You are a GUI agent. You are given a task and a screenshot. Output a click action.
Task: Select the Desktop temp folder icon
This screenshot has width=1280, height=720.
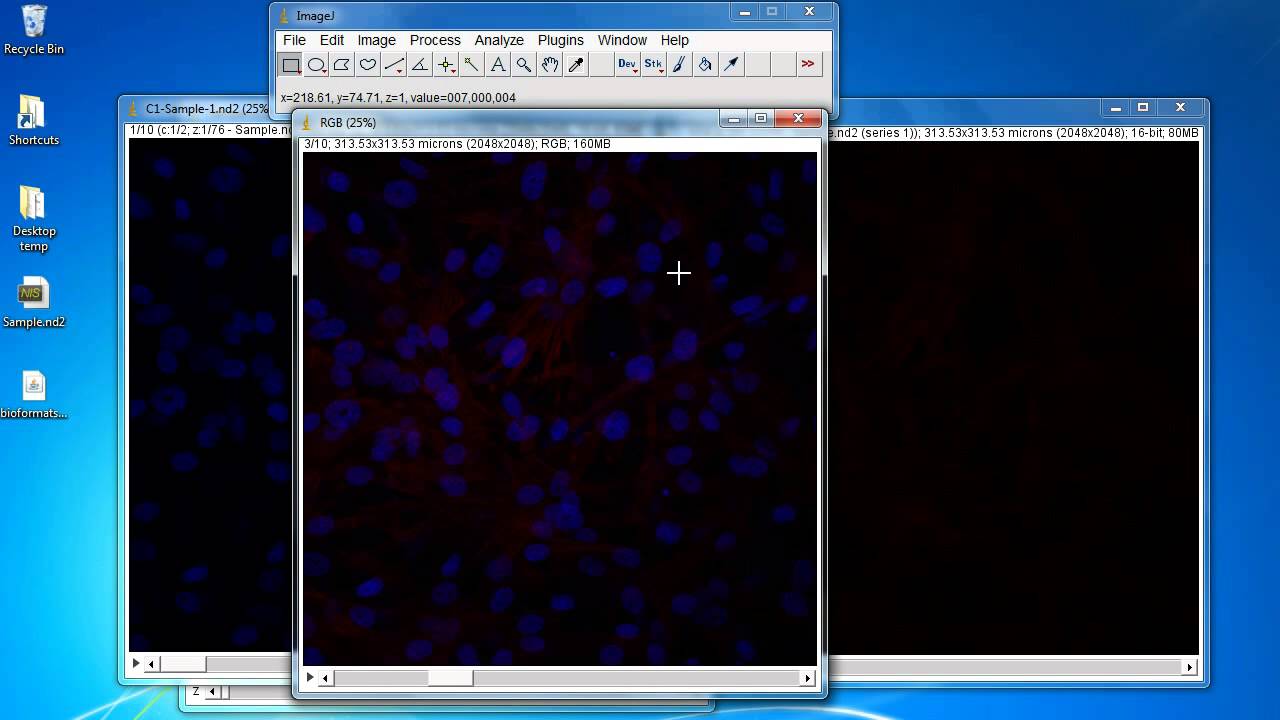pos(34,218)
